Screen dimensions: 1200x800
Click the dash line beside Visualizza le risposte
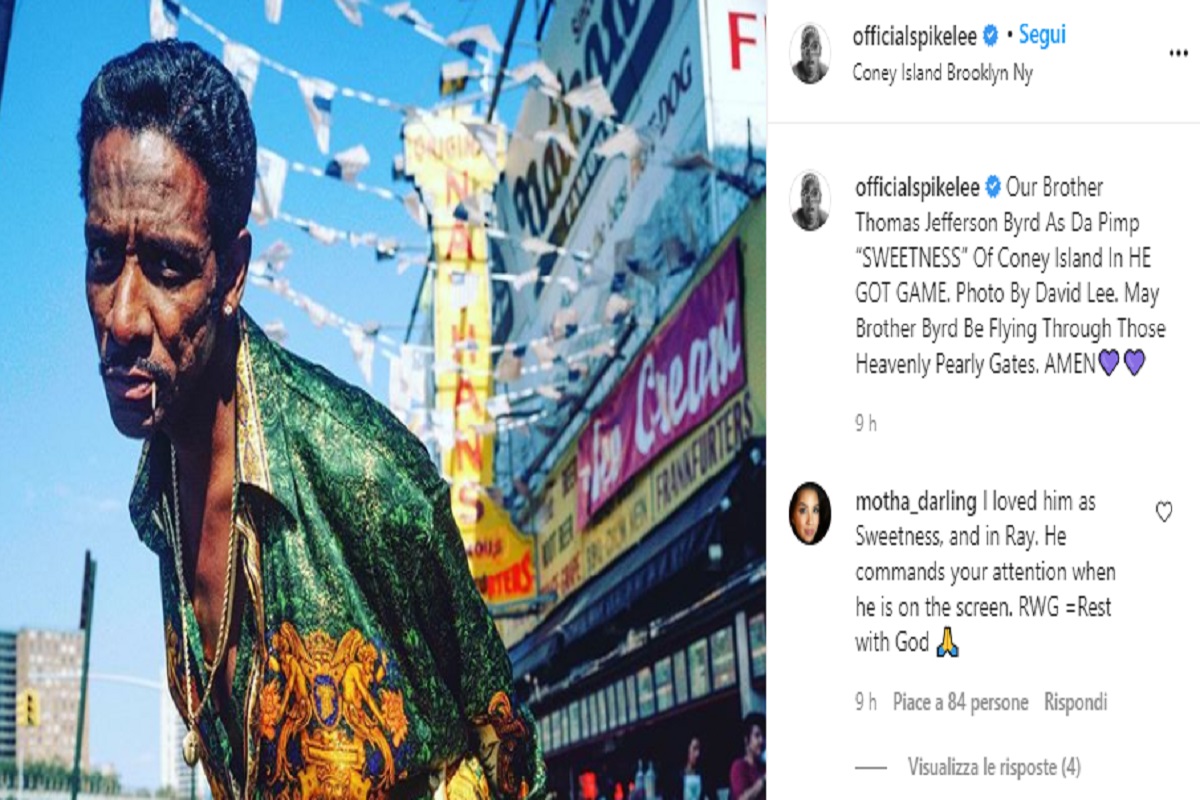[x=871, y=767]
